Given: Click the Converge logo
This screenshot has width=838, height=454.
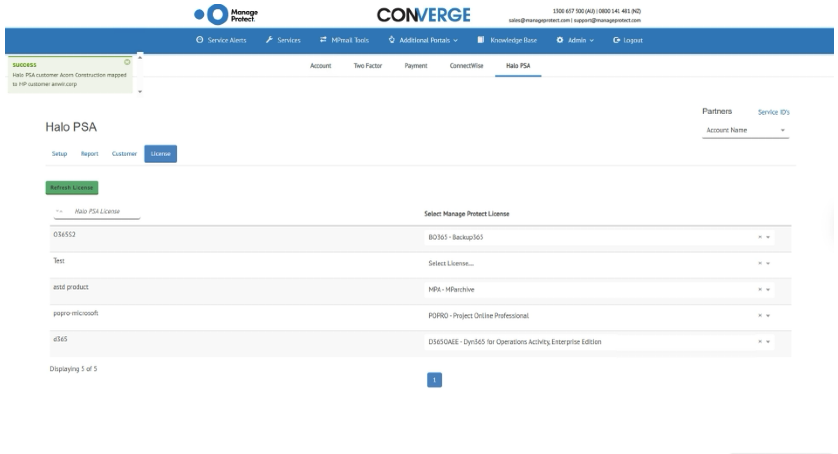Looking at the screenshot, I should pos(423,15).
